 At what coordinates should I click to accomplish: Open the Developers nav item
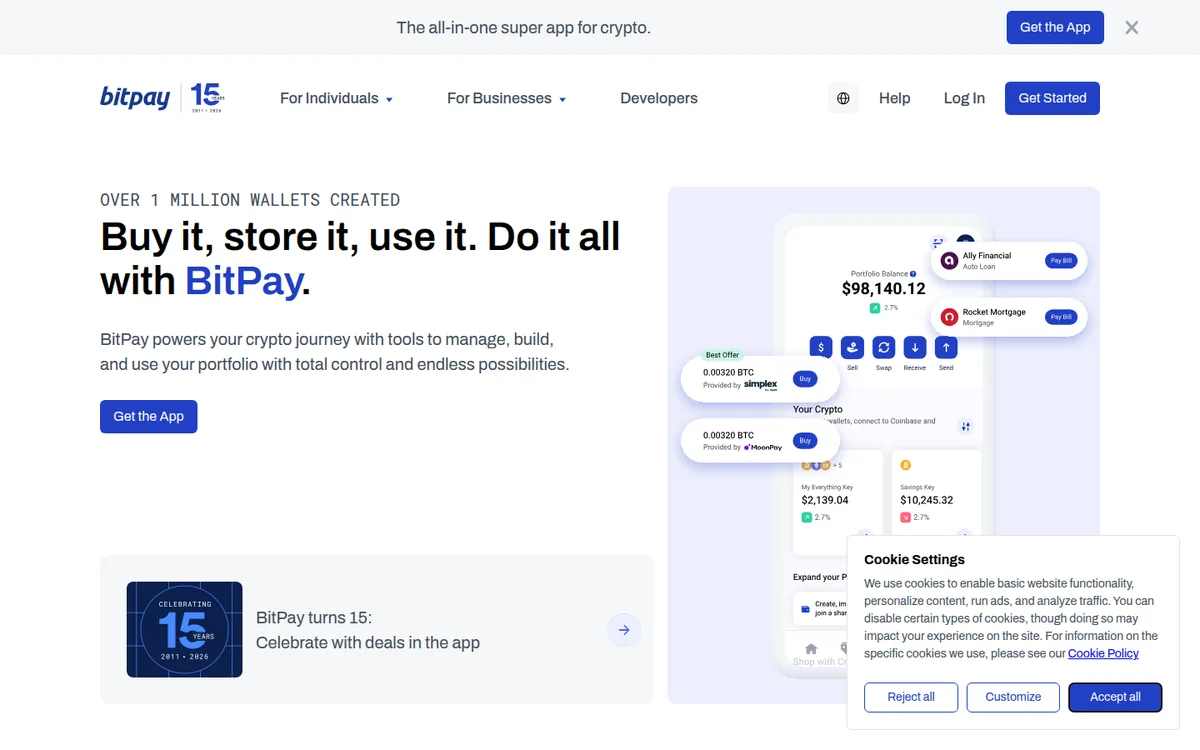[x=659, y=98]
